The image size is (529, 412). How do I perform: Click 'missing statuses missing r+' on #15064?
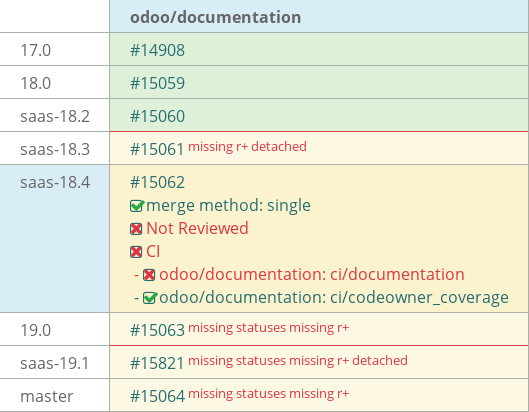(269, 394)
